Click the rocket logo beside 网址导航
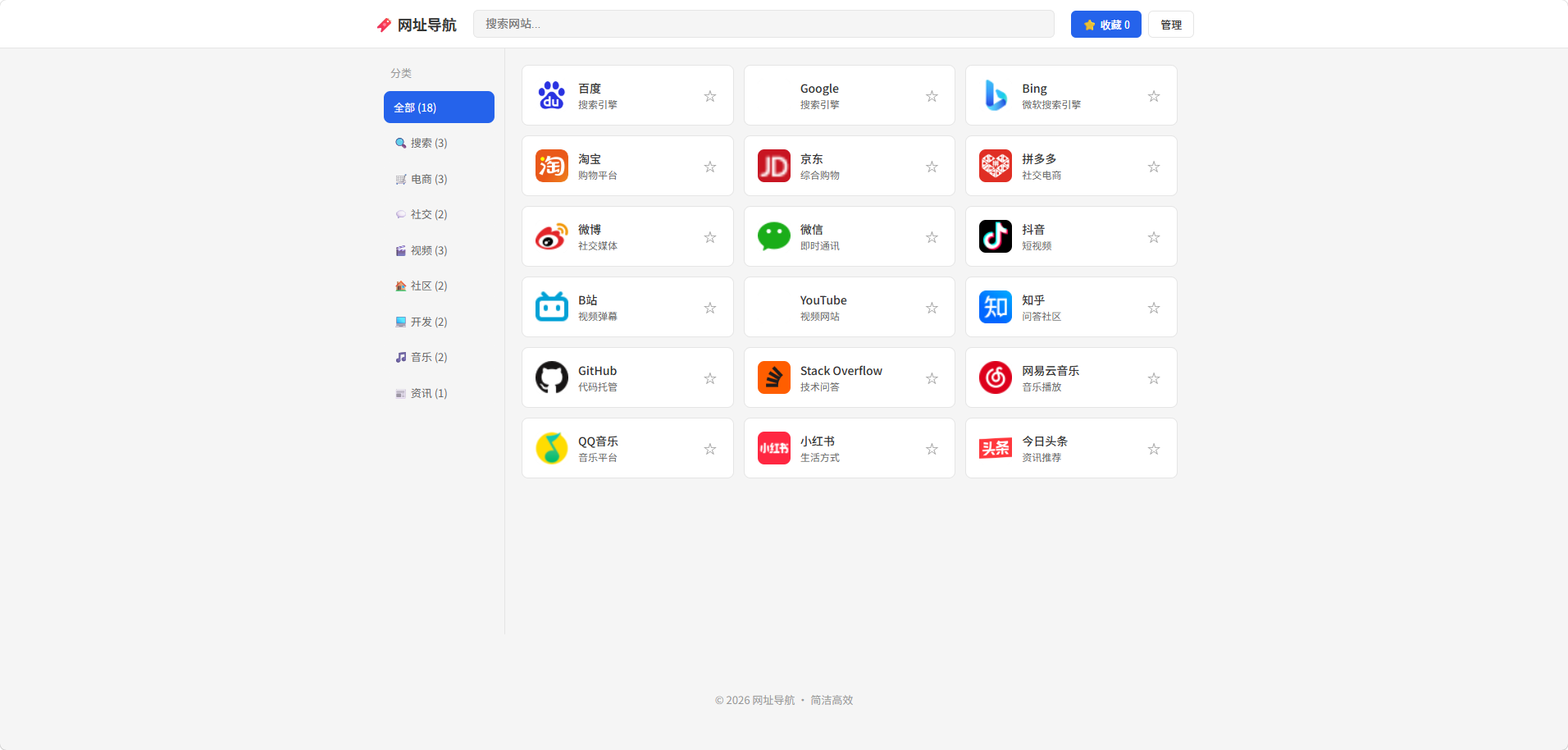This screenshot has height=750, width=1568. pos(384,25)
